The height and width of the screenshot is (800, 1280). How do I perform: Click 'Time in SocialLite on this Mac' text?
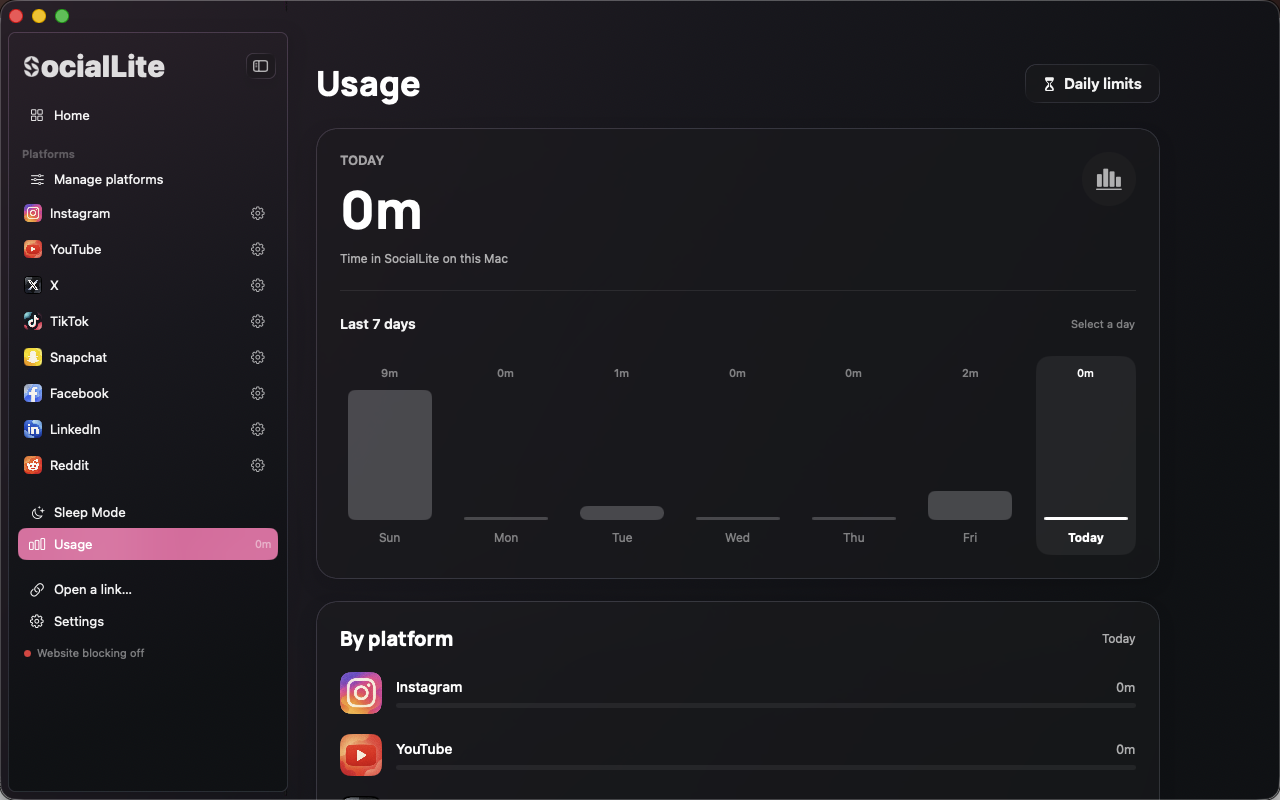coord(424,258)
